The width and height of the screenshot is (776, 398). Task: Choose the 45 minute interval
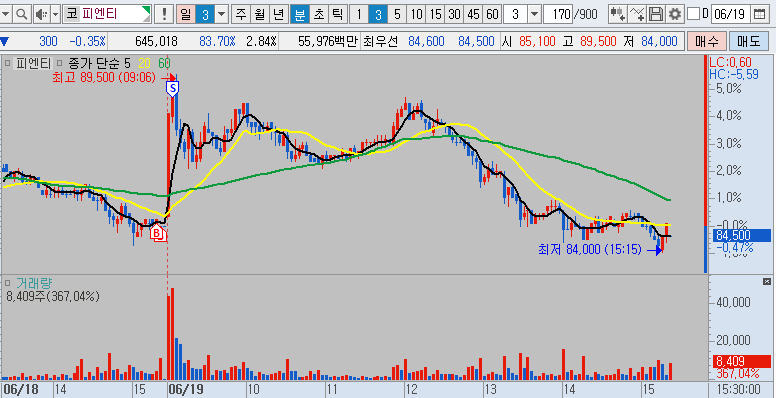click(x=474, y=14)
